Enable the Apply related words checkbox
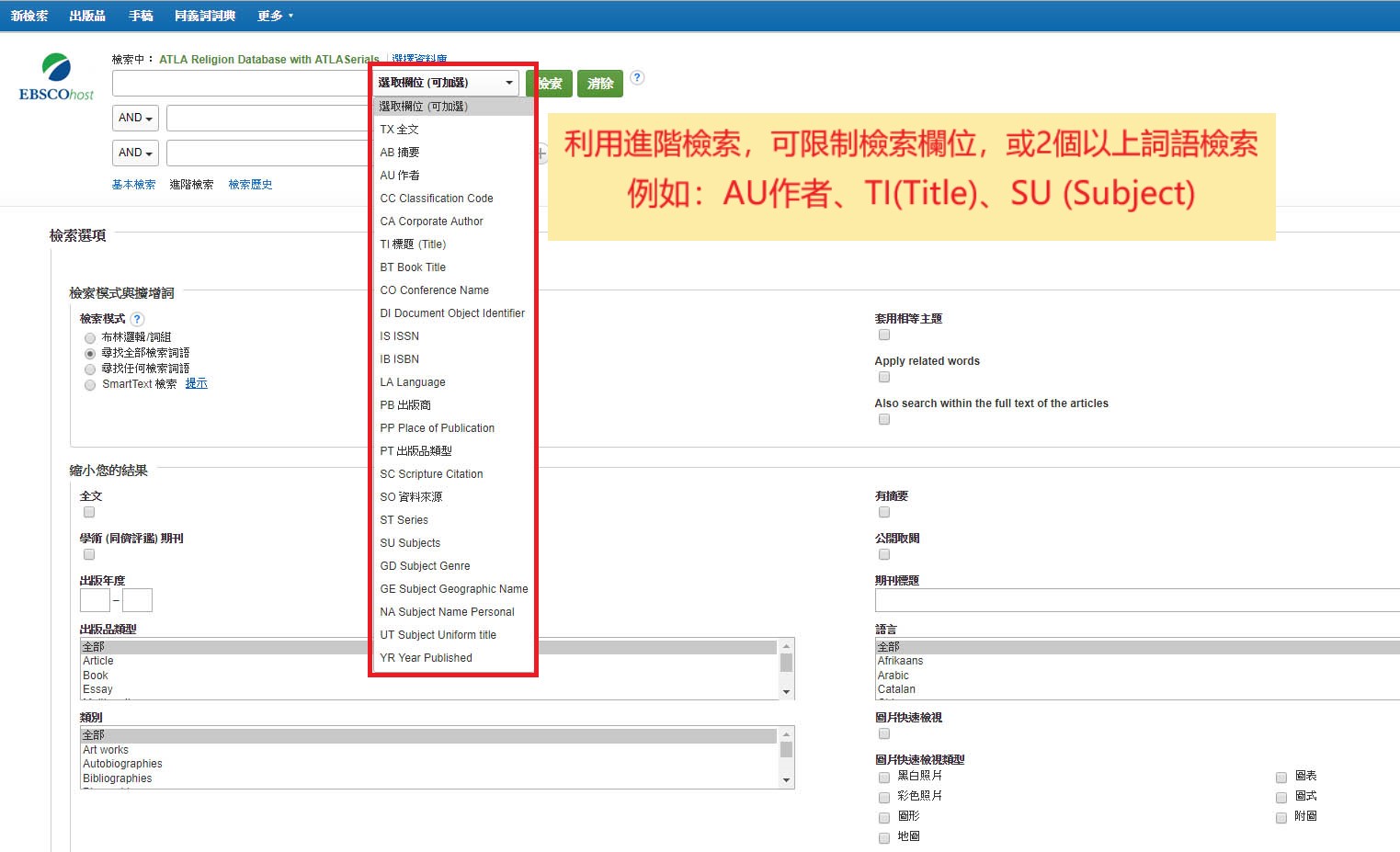The width and height of the screenshot is (1400, 852). [884, 377]
